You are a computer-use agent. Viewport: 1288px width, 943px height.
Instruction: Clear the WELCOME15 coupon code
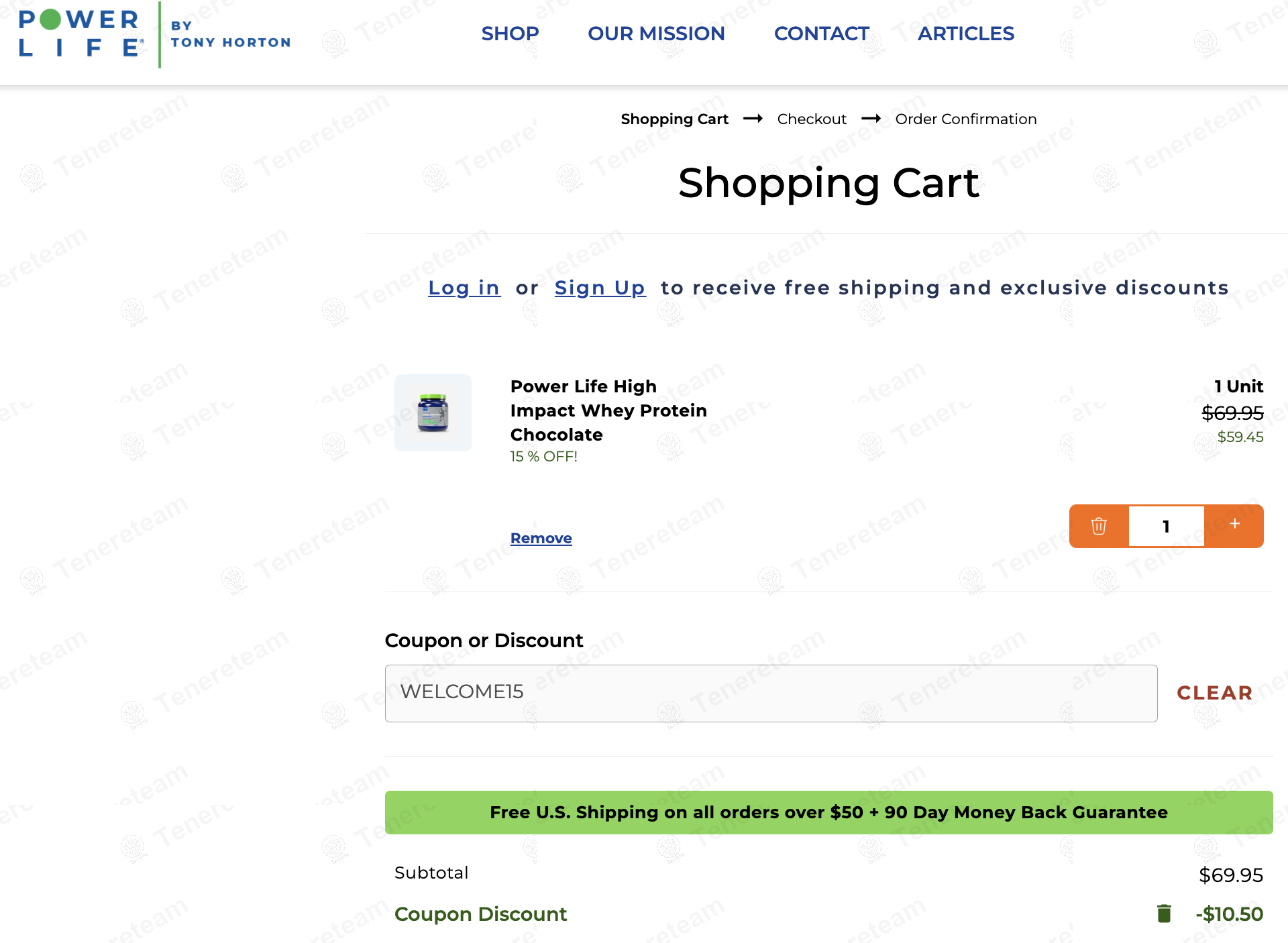pyautogui.click(x=1214, y=693)
